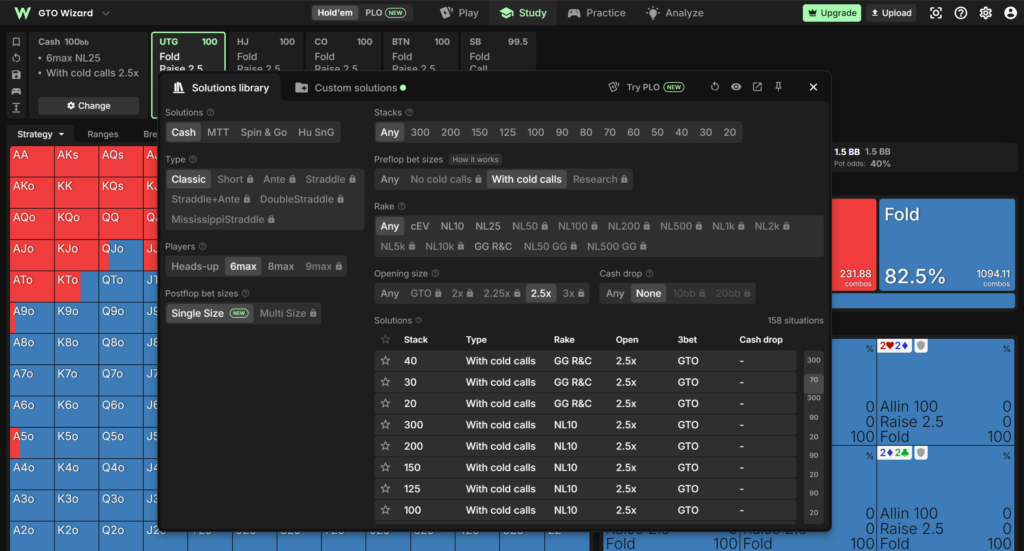Open the stack 200 NL10 solution row

585,447
